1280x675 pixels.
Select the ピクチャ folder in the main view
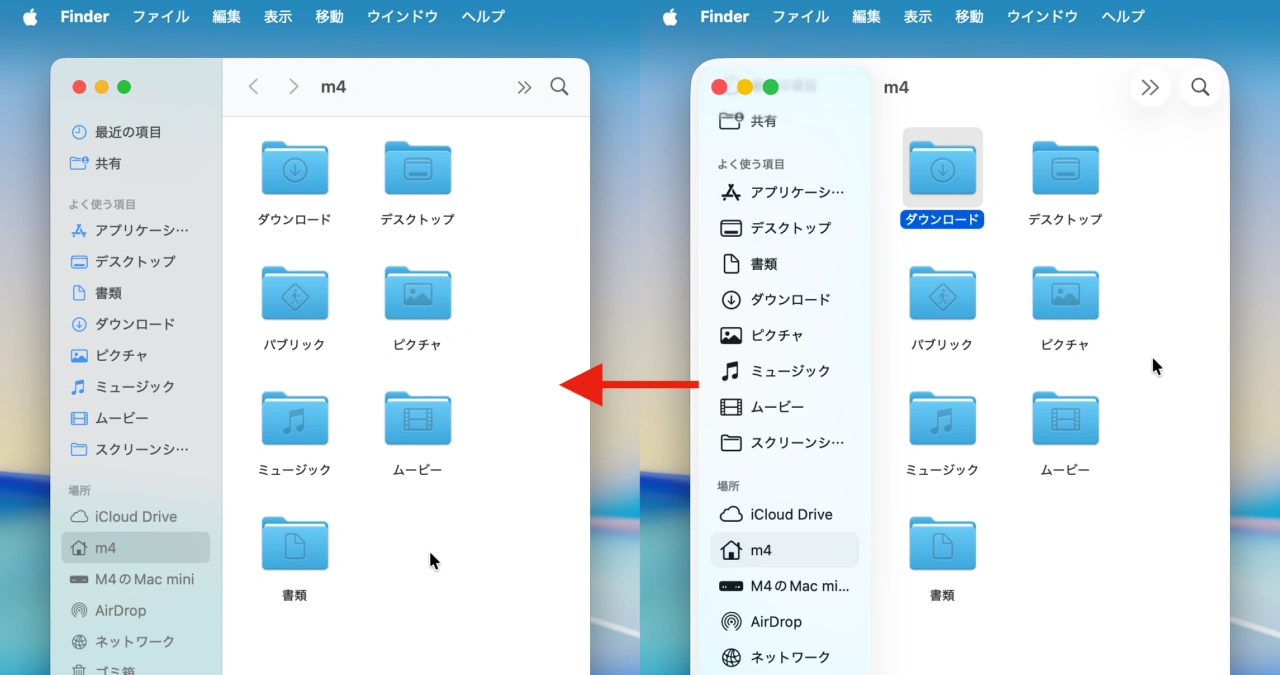tap(417, 293)
